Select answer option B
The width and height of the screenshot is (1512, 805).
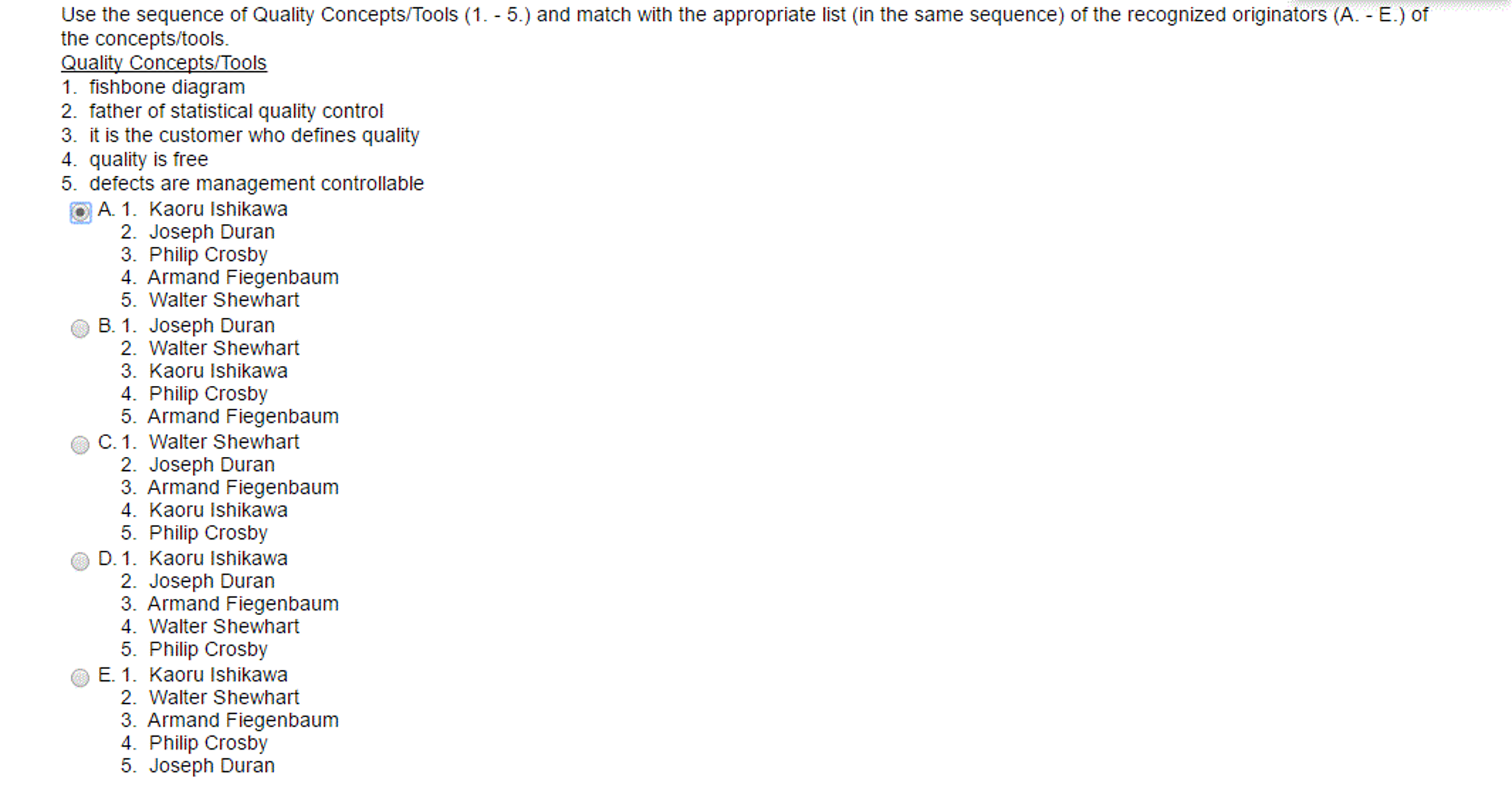81,326
